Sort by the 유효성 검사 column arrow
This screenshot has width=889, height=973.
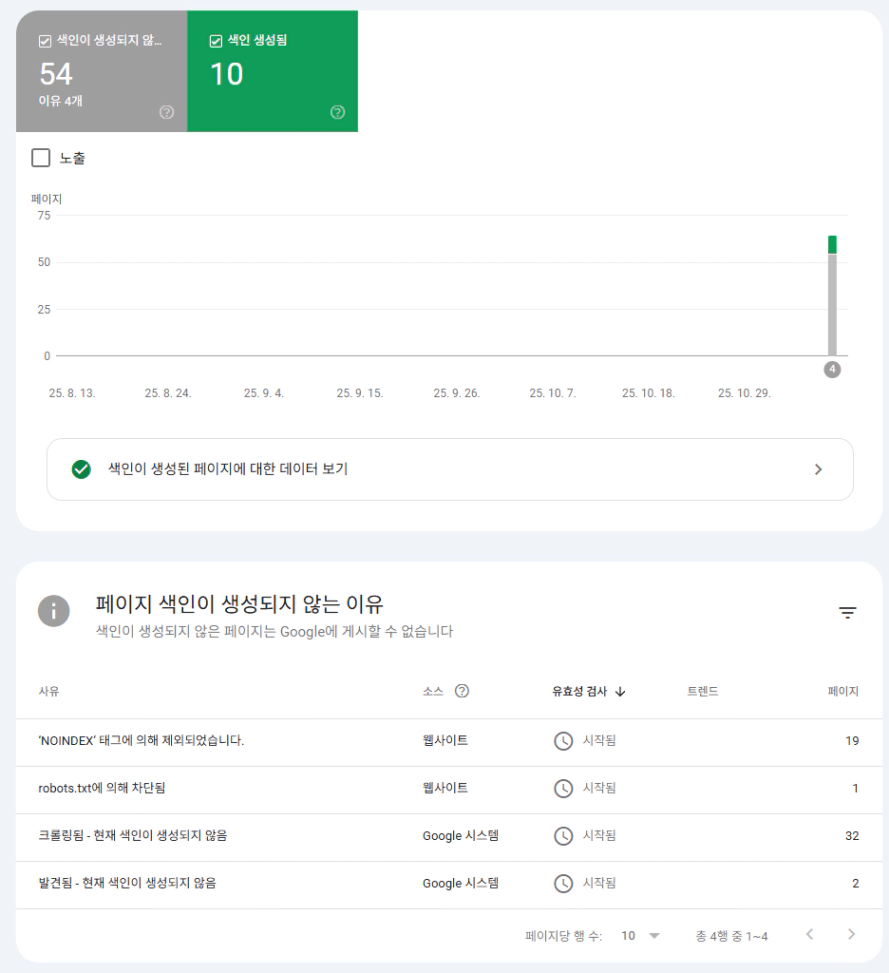coord(620,691)
